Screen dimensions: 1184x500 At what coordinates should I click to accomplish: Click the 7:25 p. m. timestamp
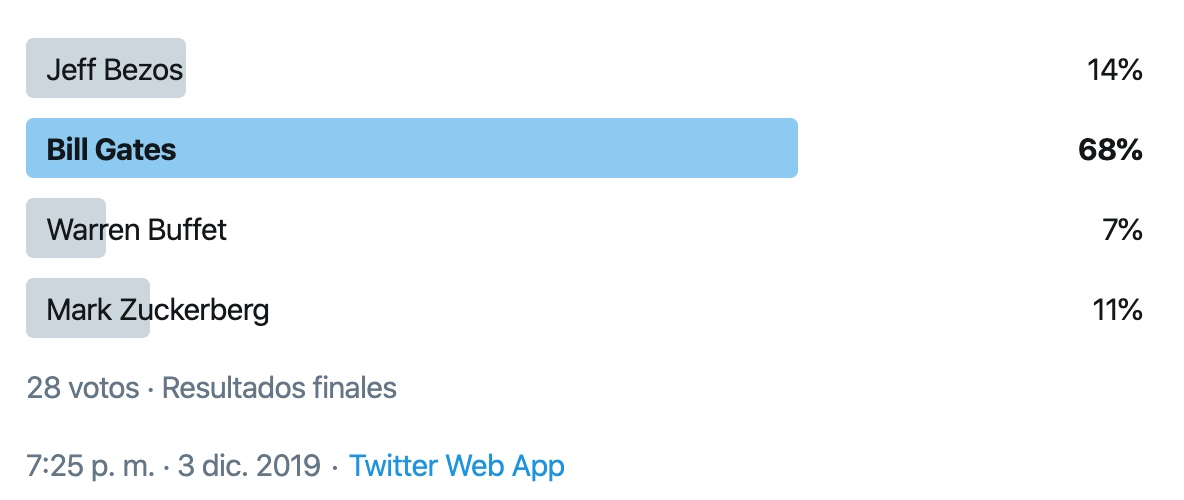(91, 466)
